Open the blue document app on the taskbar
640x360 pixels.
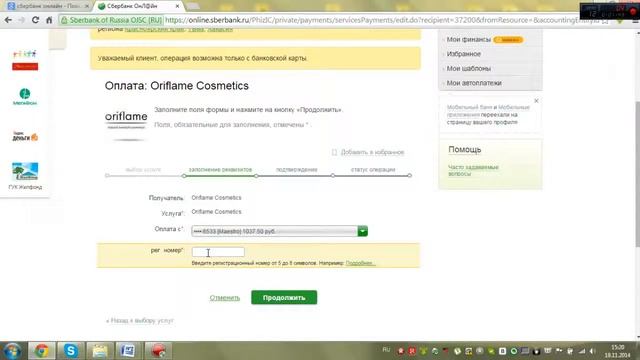pyautogui.click(x=129, y=351)
